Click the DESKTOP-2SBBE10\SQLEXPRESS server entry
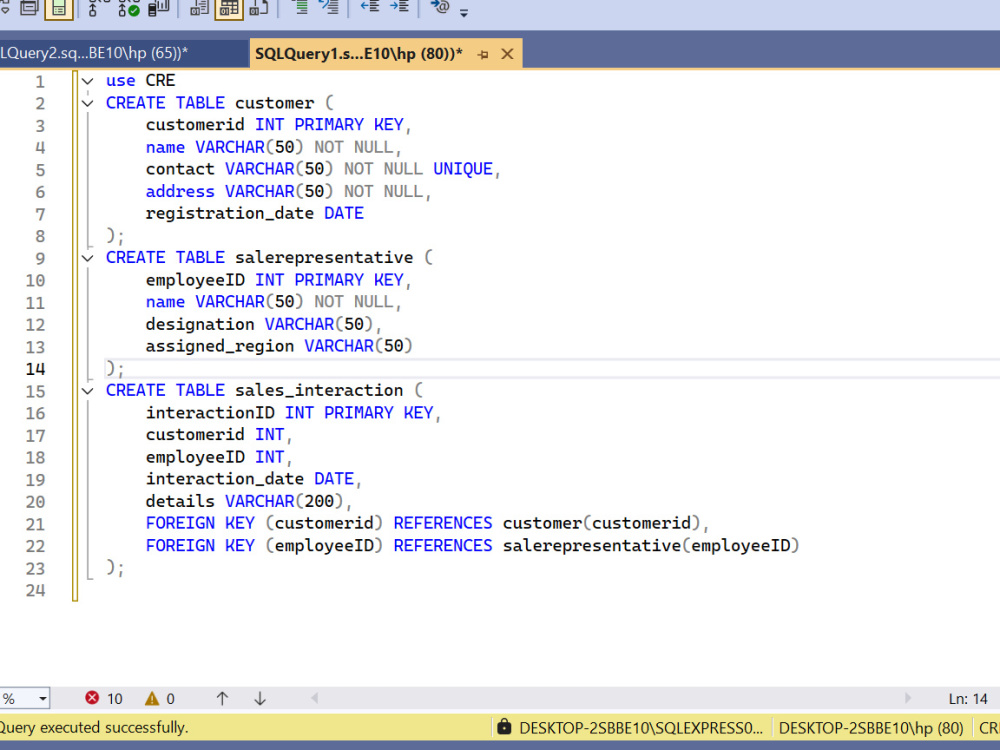This screenshot has height=750, width=1000. pos(641,728)
